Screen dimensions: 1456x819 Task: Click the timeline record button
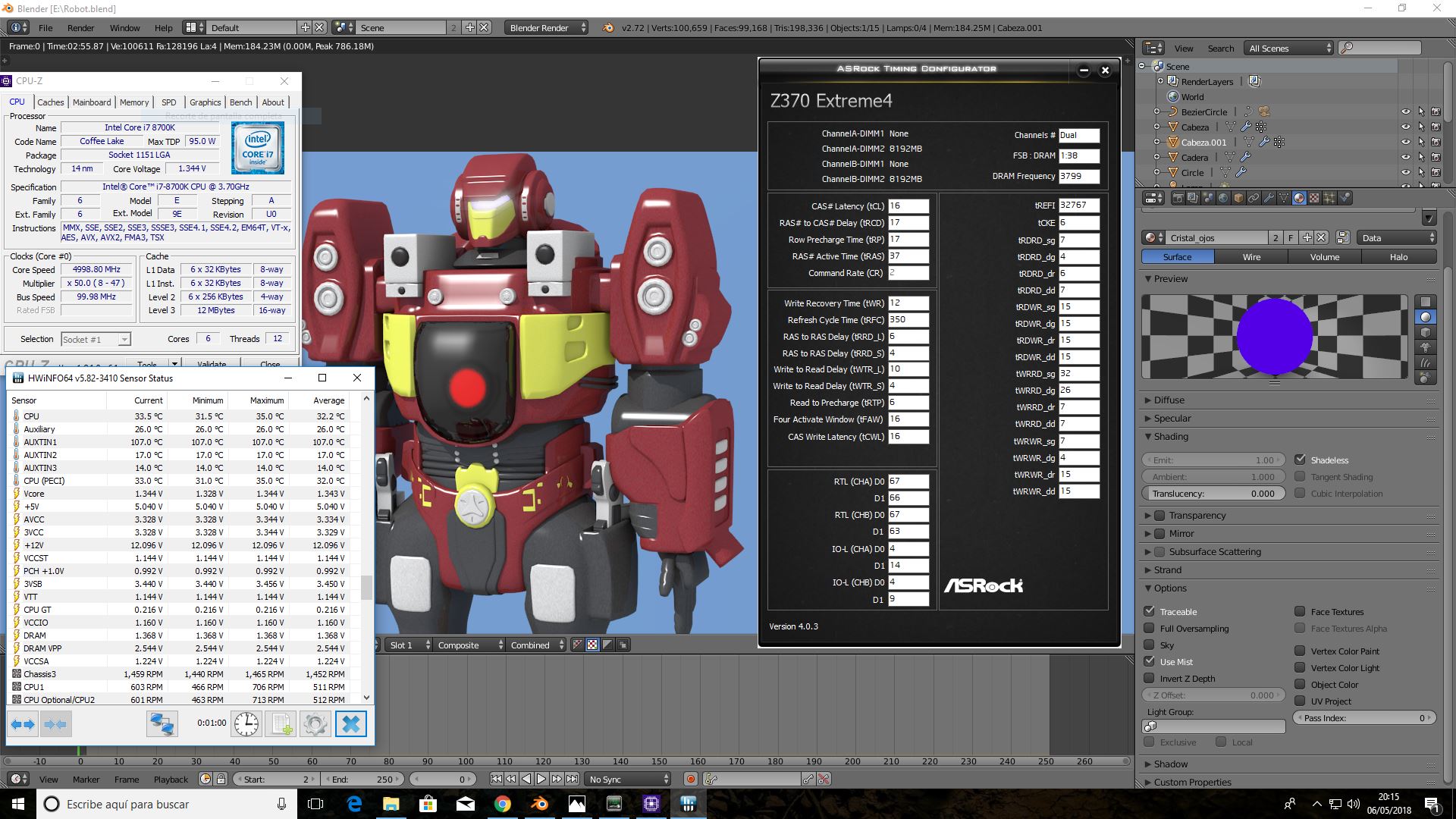point(690,780)
